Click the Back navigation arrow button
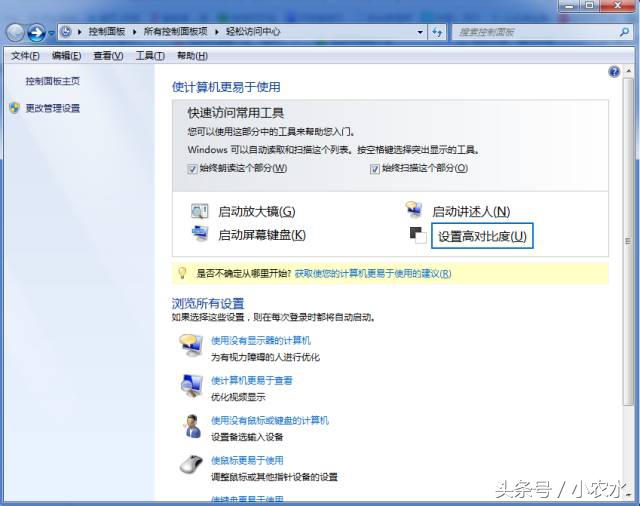 pos(16,33)
